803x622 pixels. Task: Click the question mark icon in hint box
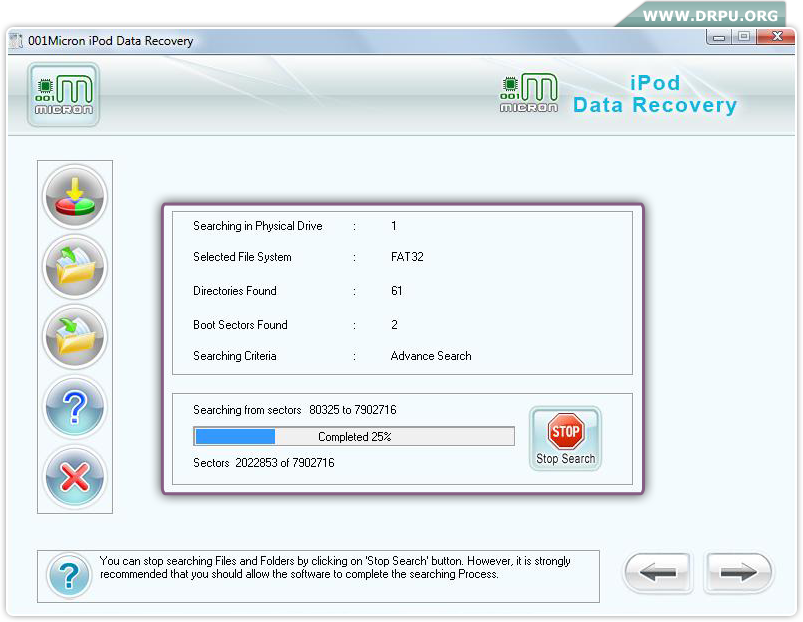point(69,576)
